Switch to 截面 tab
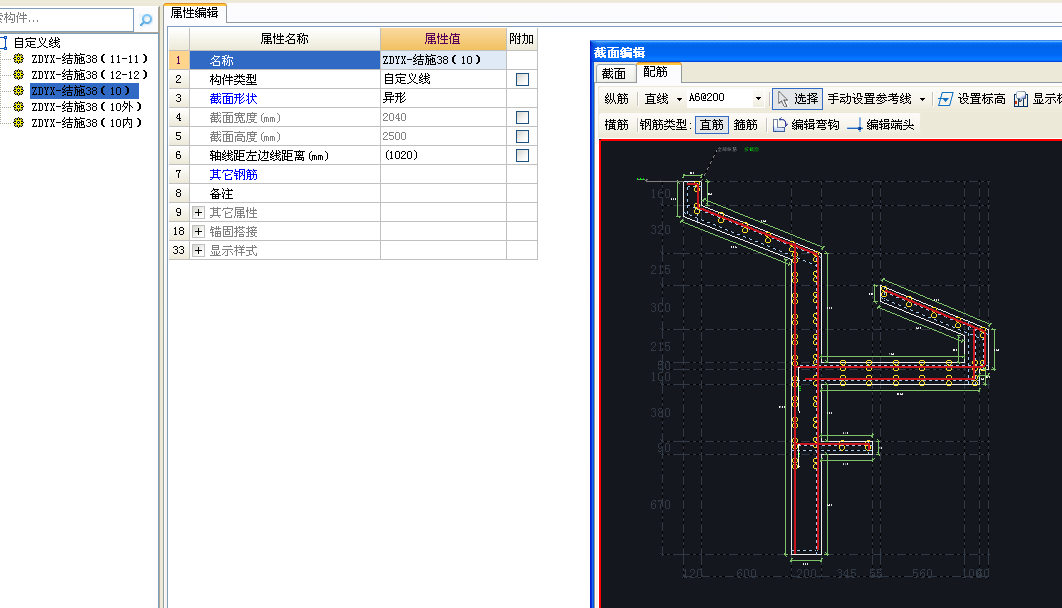Viewport: 1062px width, 608px height. tap(614, 73)
